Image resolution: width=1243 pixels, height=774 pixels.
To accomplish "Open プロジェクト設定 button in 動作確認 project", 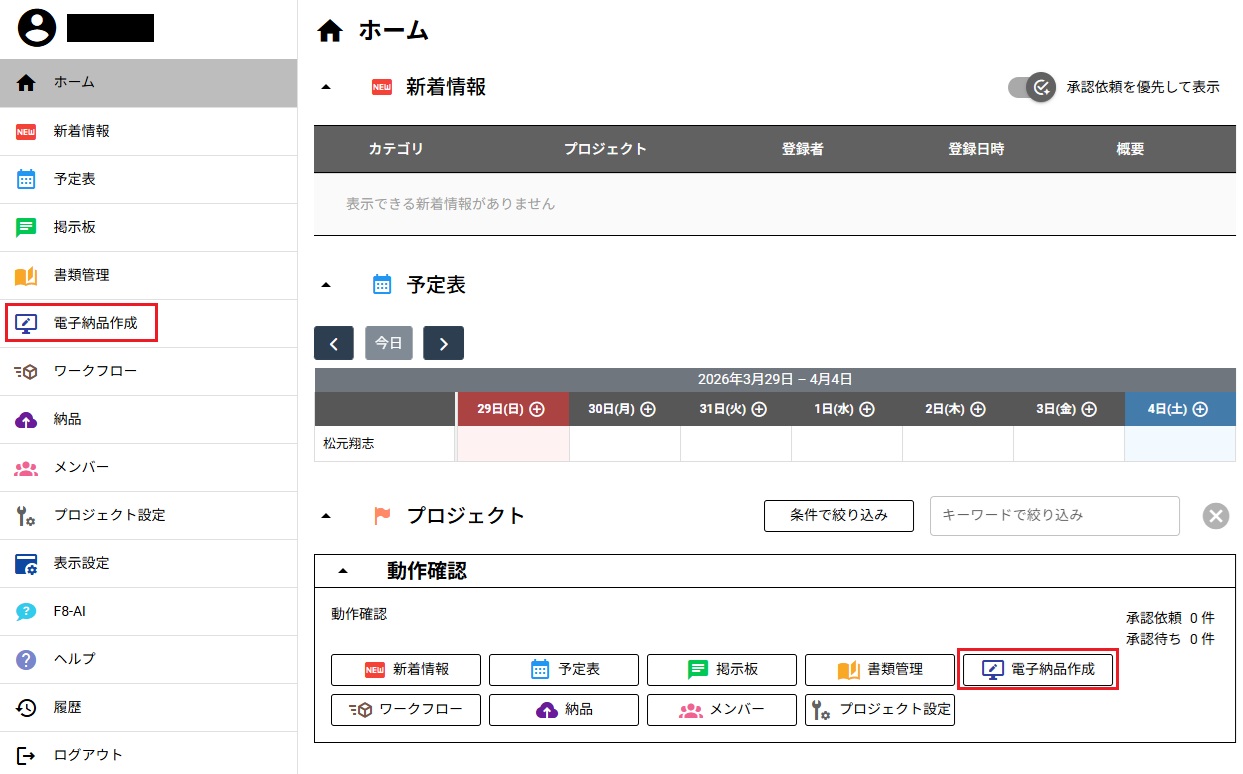I will (x=880, y=710).
